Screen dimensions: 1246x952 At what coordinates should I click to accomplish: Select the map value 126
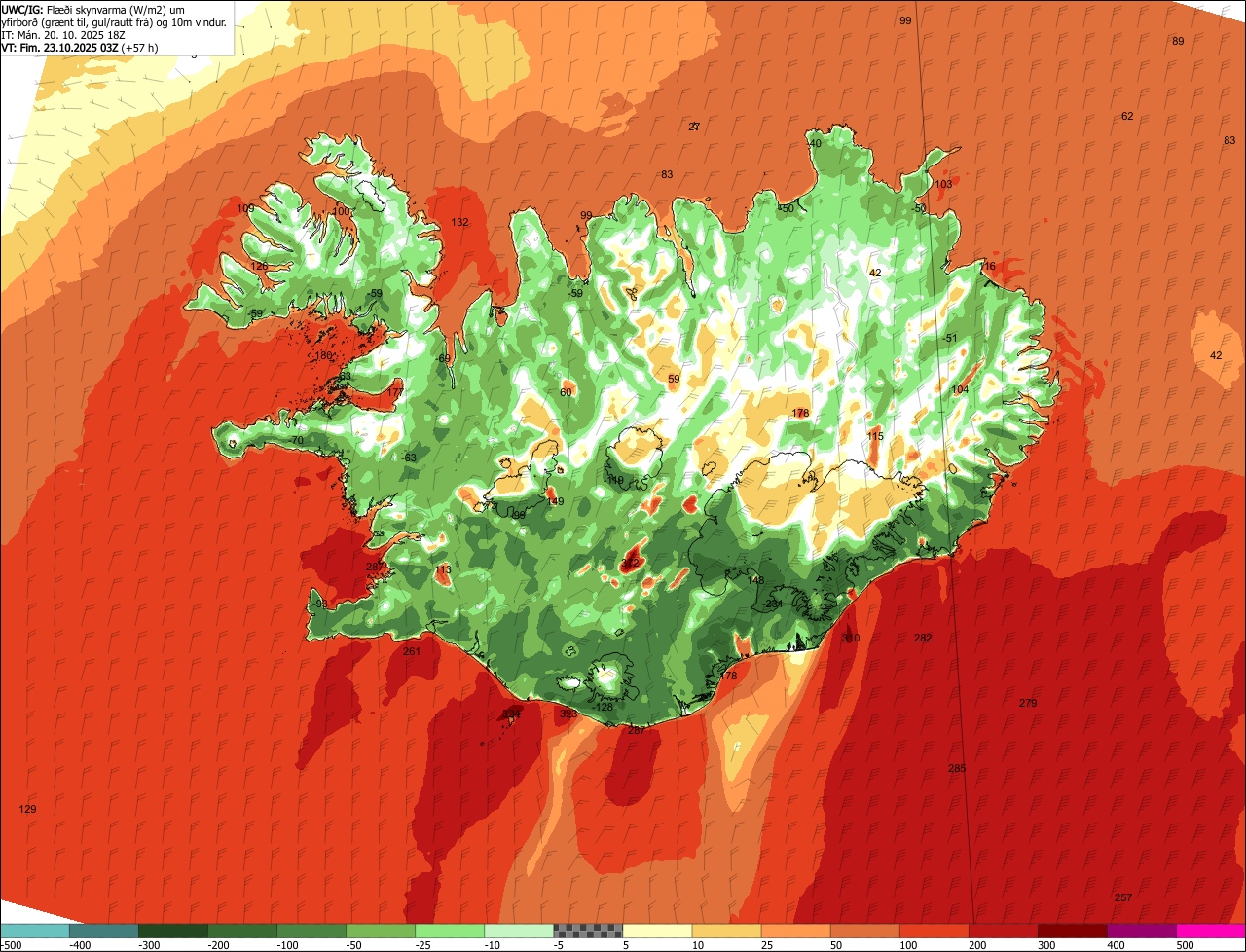(258, 266)
